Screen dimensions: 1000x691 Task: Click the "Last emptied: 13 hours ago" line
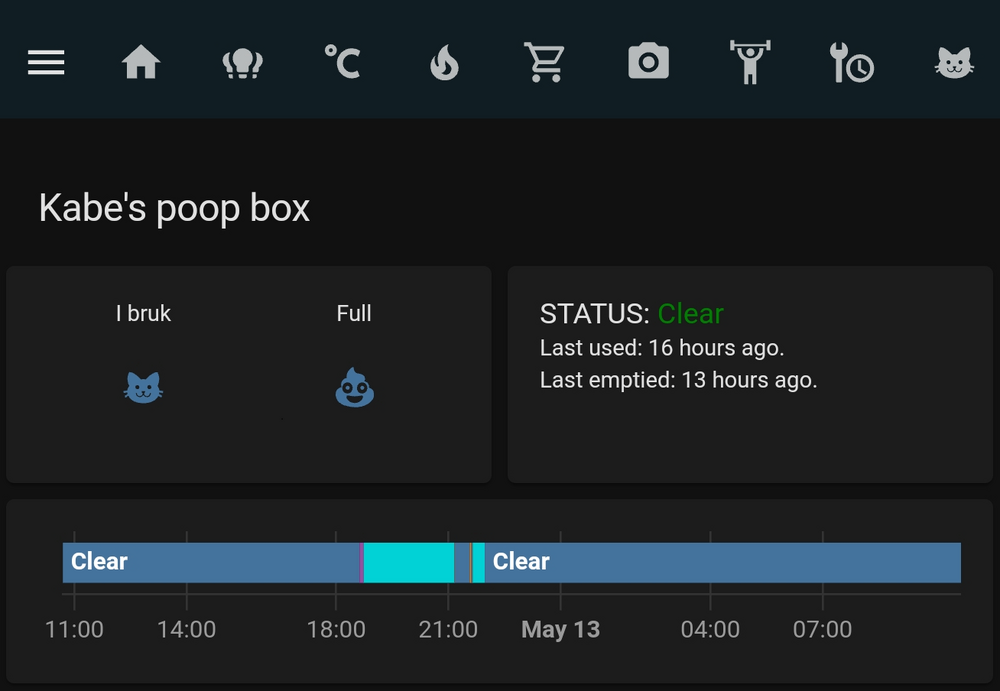click(x=678, y=380)
